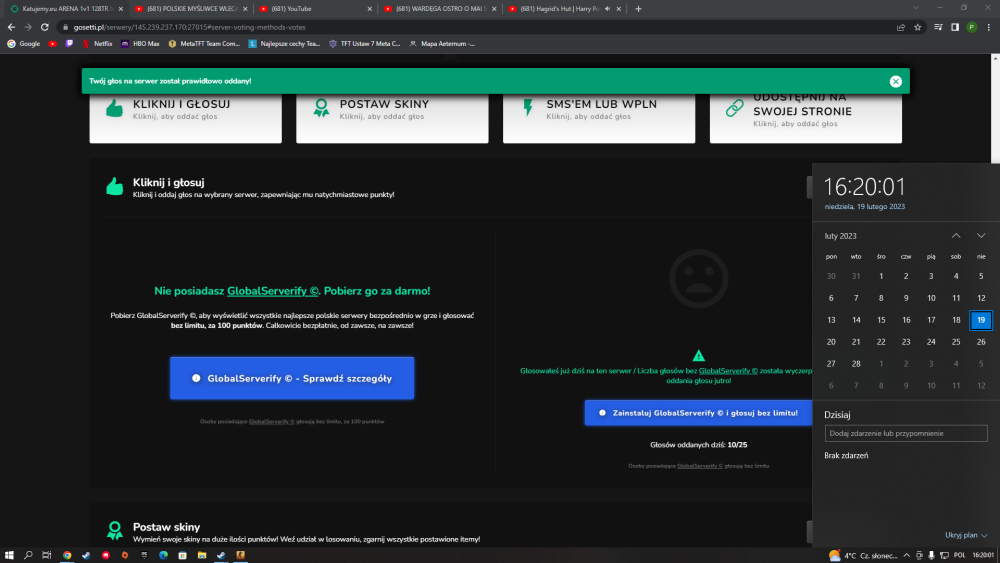The width and height of the screenshot is (1000, 563).
Task: Reload the current page
Action: click(x=45, y=27)
